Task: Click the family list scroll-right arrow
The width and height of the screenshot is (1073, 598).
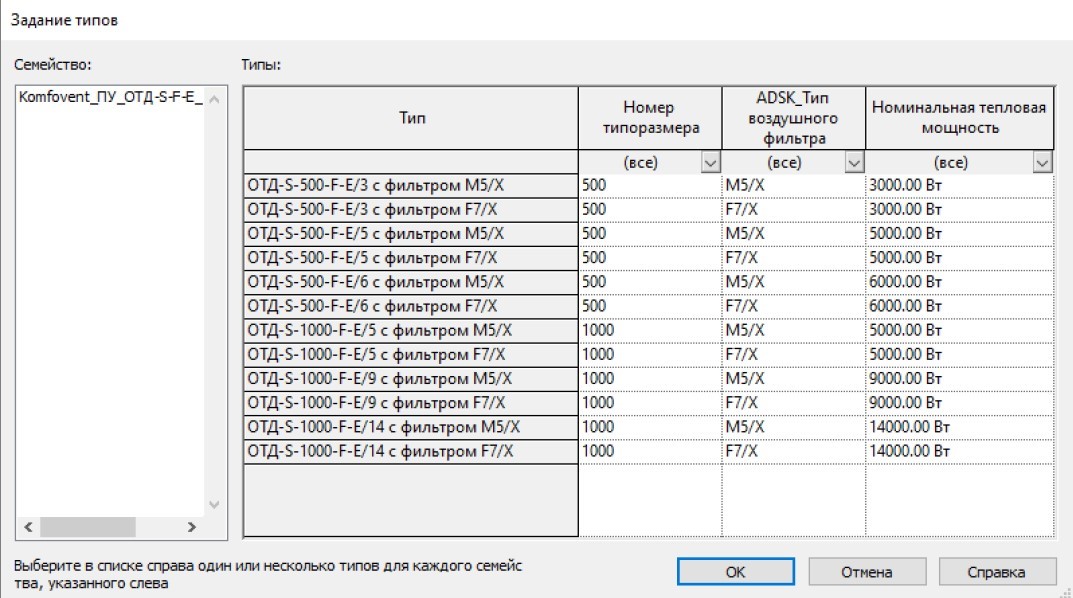Action: 192,527
